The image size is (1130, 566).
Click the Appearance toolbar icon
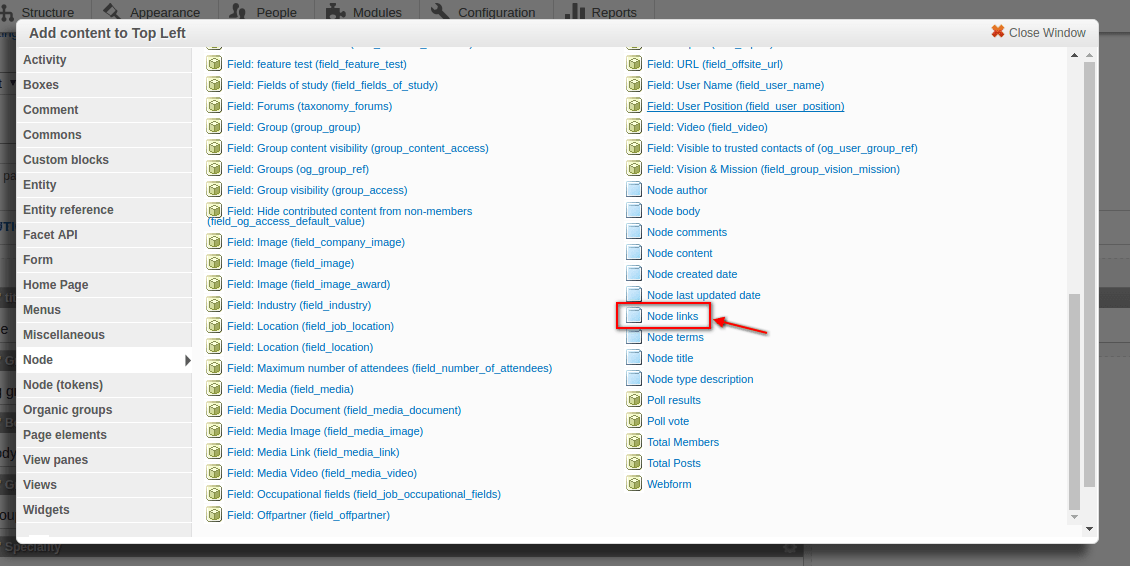(112, 12)
